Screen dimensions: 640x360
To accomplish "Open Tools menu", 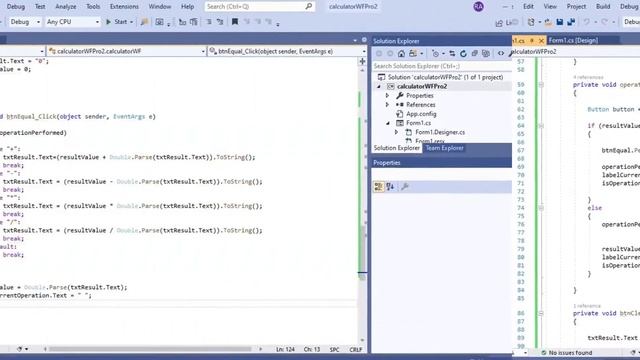I will (93, 7).
